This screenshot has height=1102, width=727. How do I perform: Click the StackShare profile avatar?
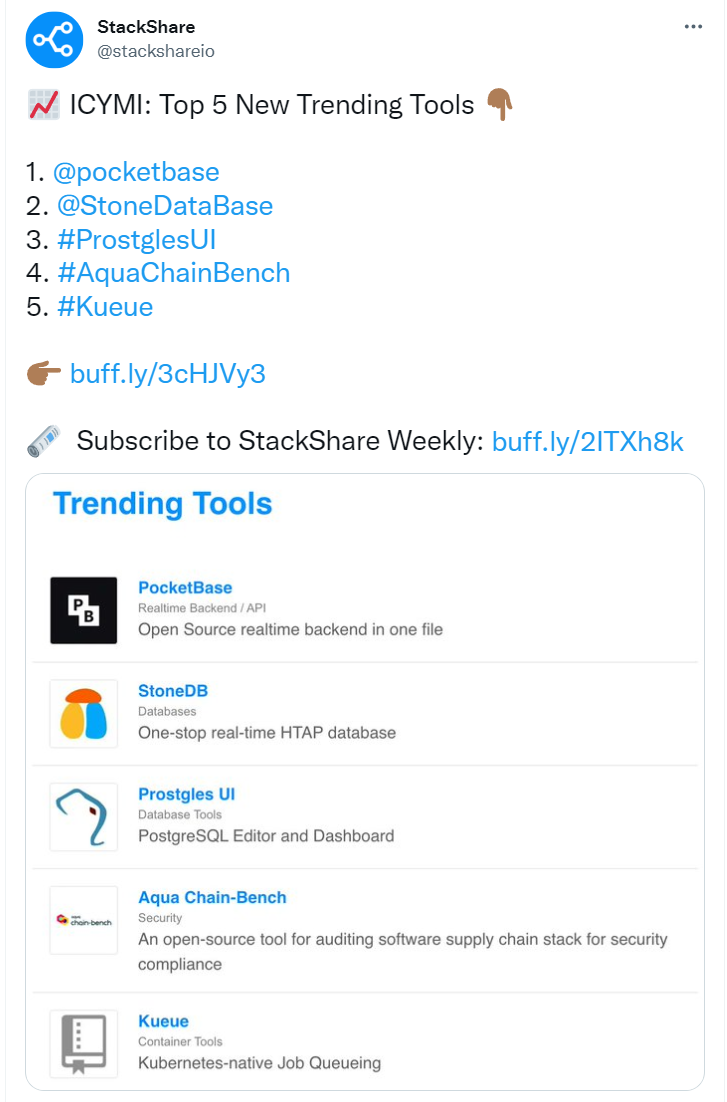click(x=56, y=39)
